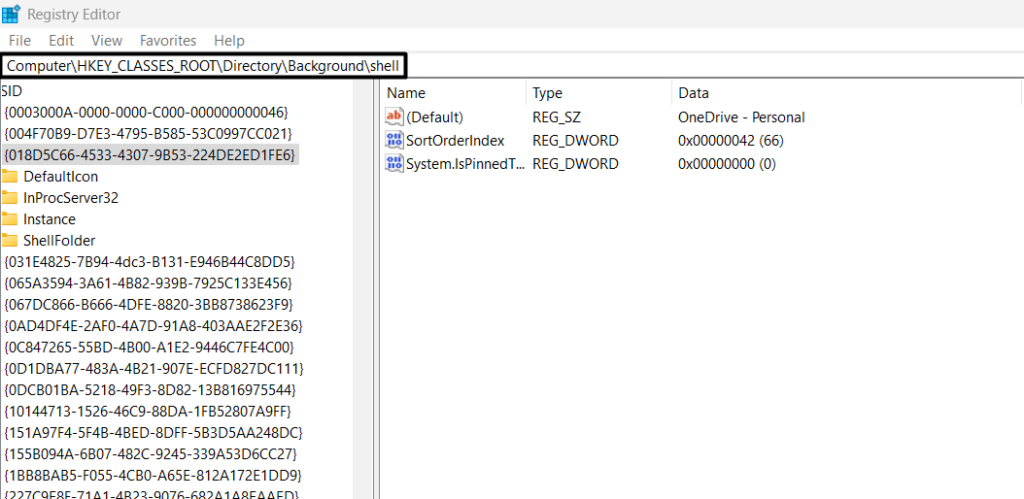1024x499 pixels.
Task: Sort values by the Name column header
Action: [x=406, y=93]
